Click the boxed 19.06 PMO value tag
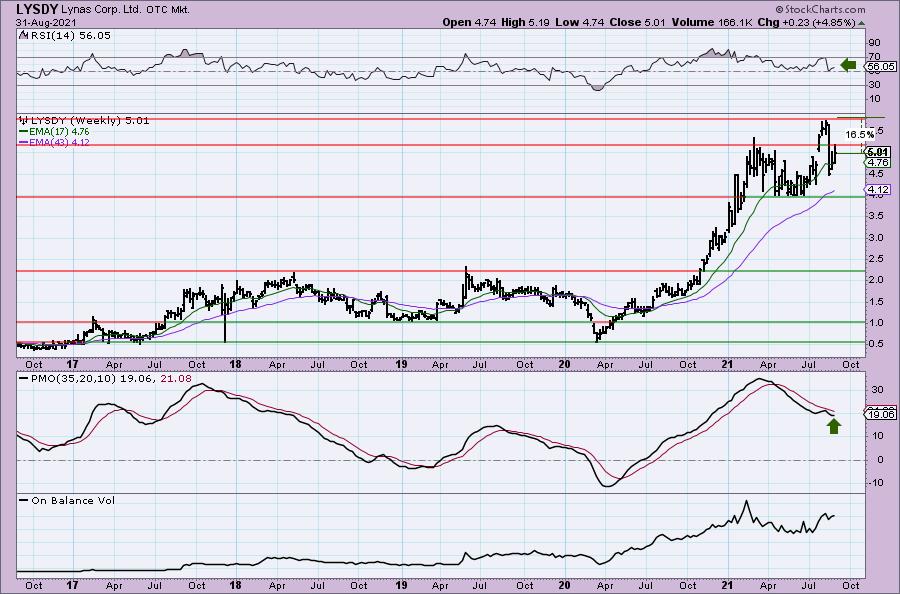The image size is (900, 594). (880, 414)
